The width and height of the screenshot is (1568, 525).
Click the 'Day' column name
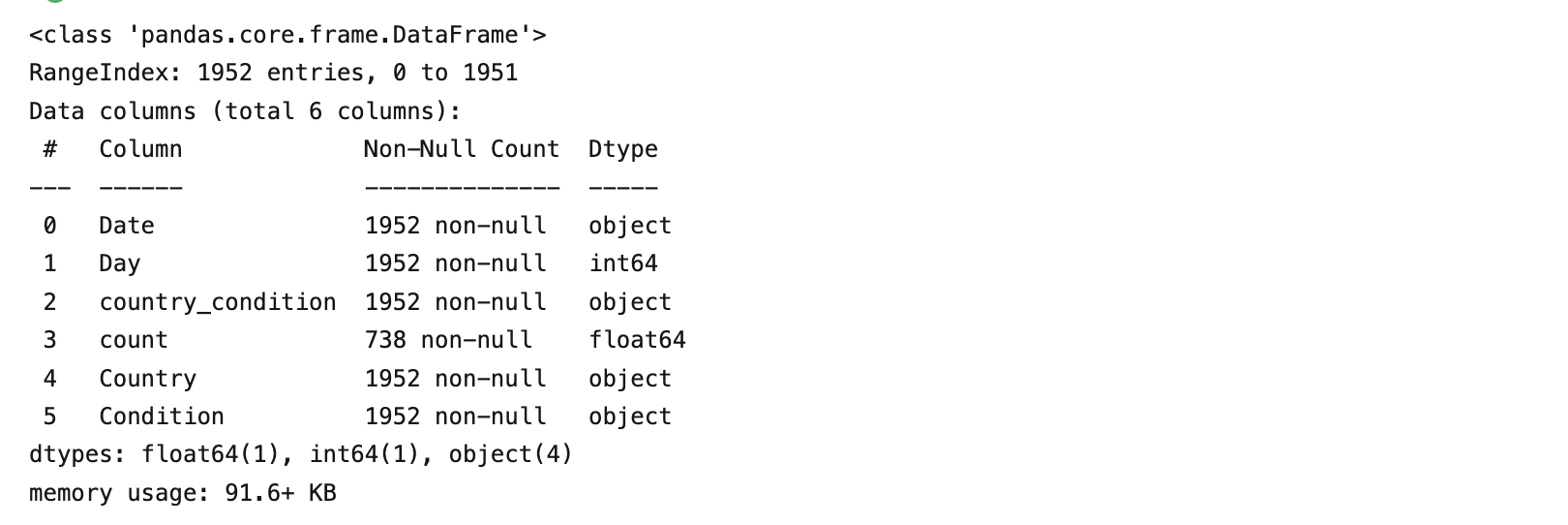119,263
